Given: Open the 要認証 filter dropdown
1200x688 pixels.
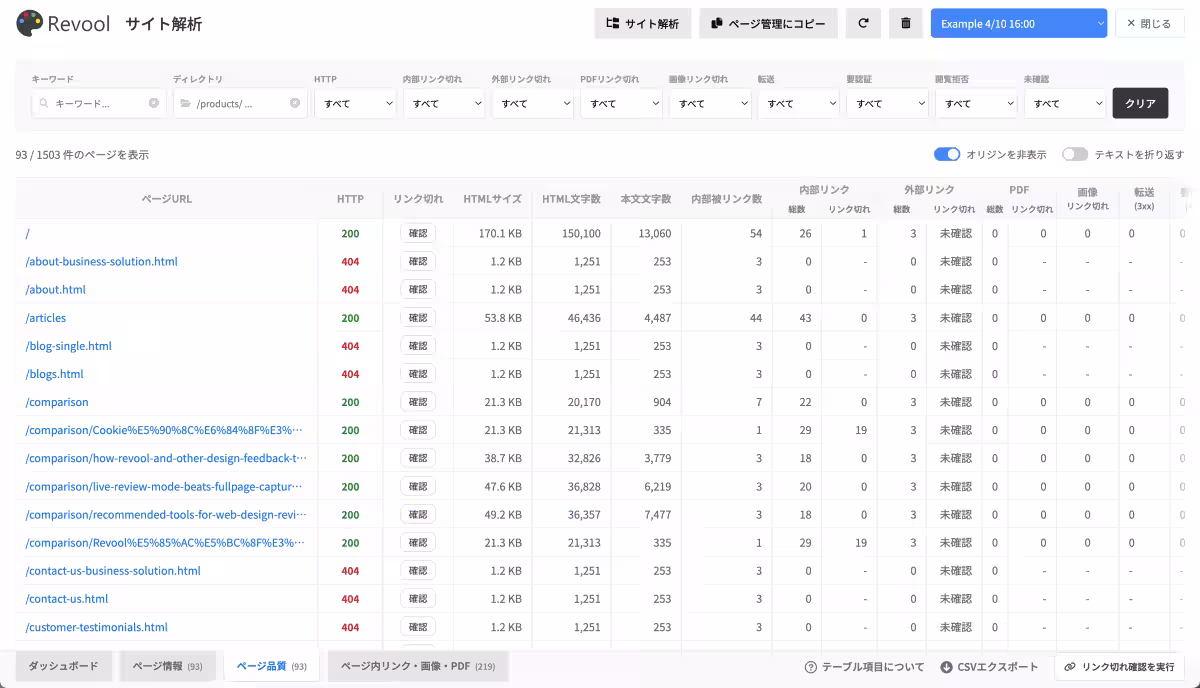Looking at the screenshot, I should click(x=887, y=103).
